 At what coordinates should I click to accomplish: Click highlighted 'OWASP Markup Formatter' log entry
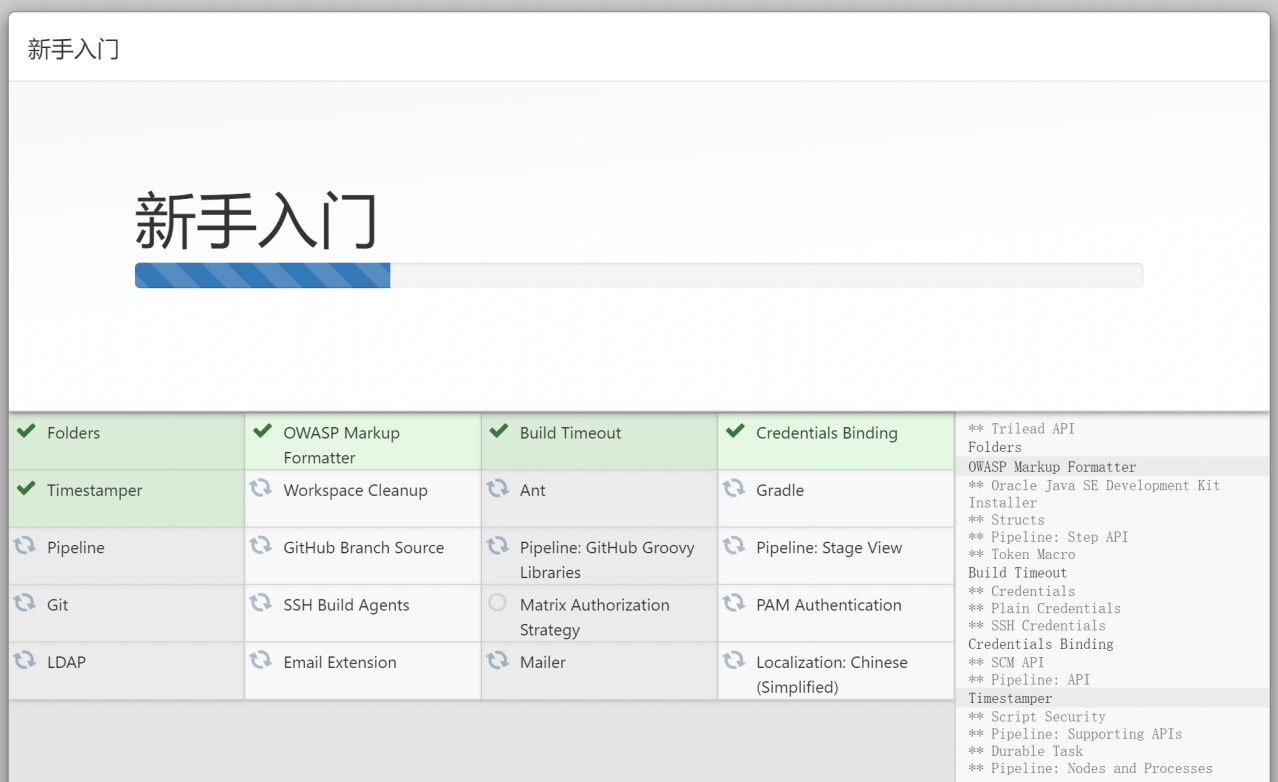click(1052, 467)
